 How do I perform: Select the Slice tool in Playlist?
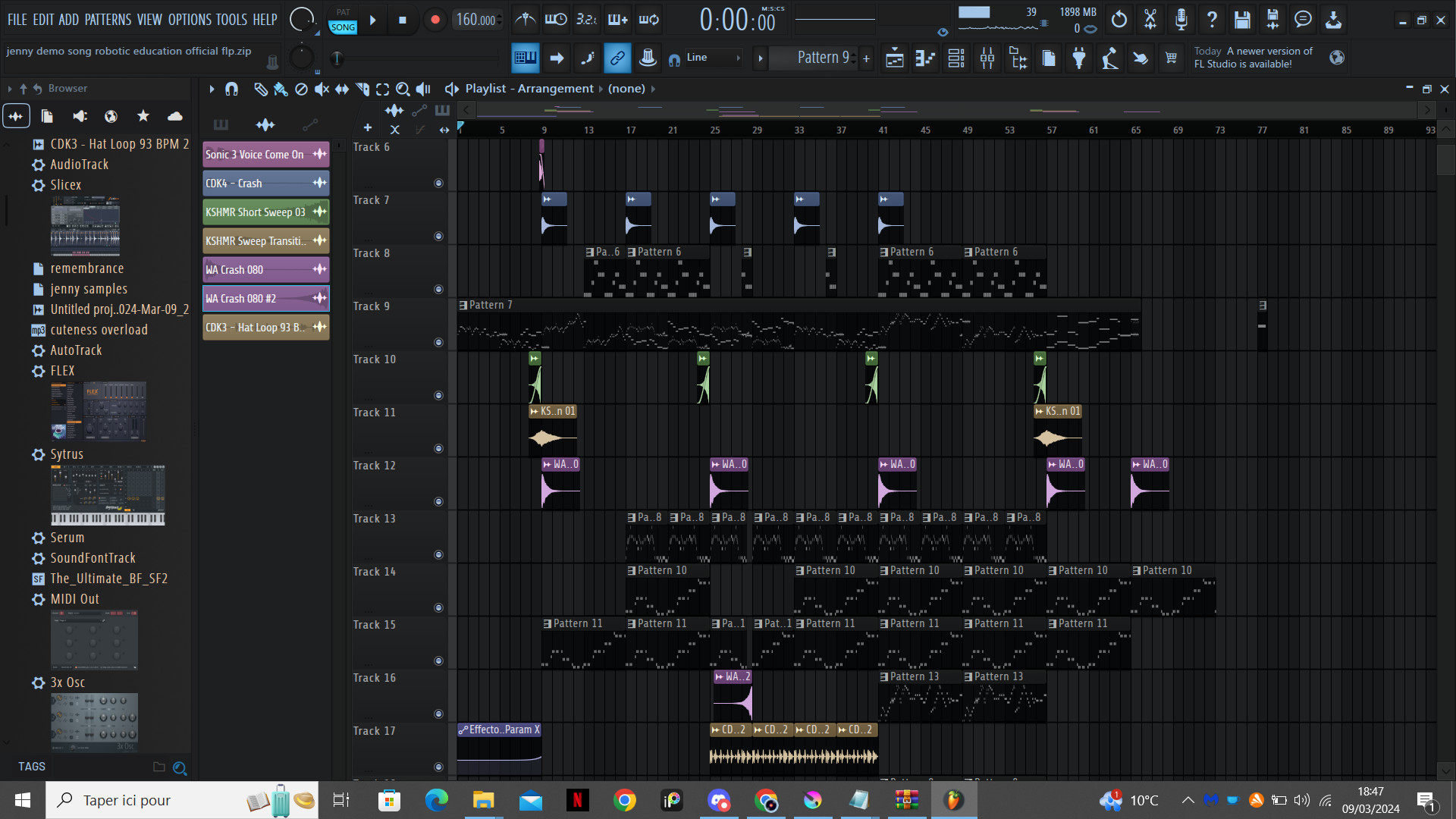362,89
